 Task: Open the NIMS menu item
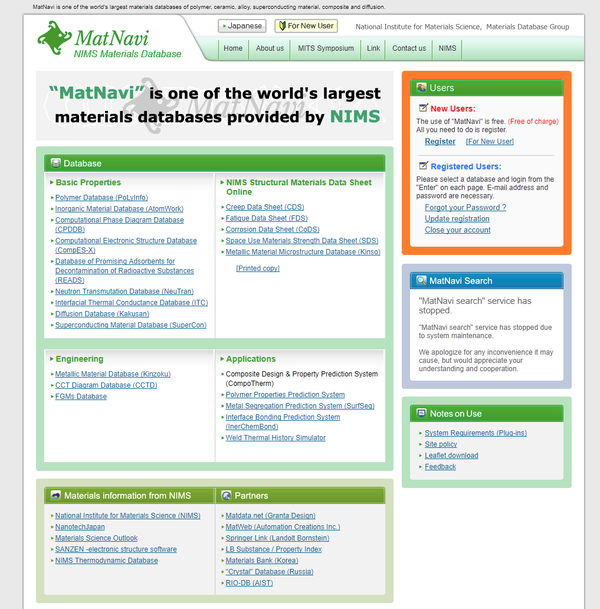pyautogui.click(x=447, y=48)
